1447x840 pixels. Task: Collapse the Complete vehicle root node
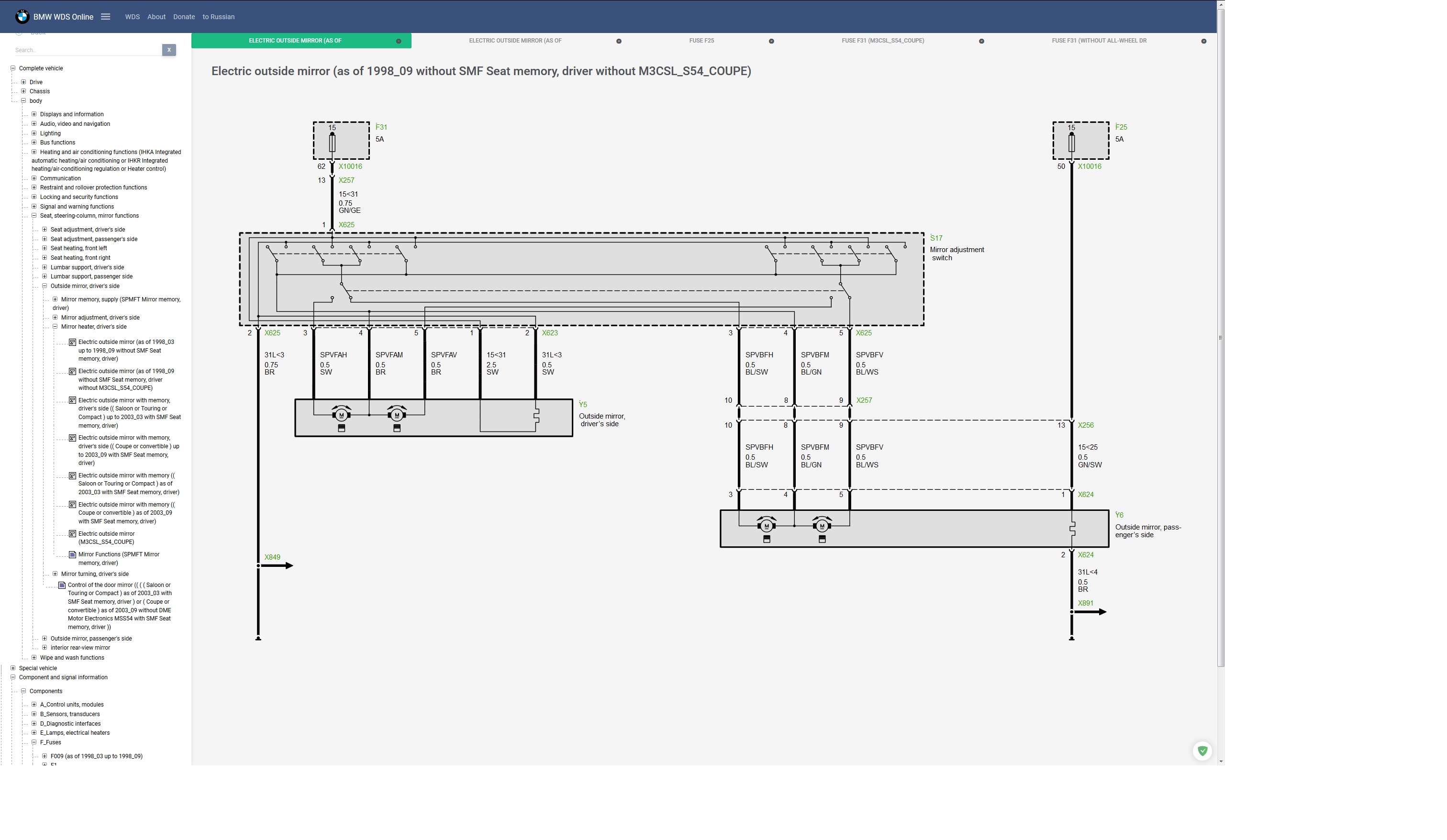point(12,68)
